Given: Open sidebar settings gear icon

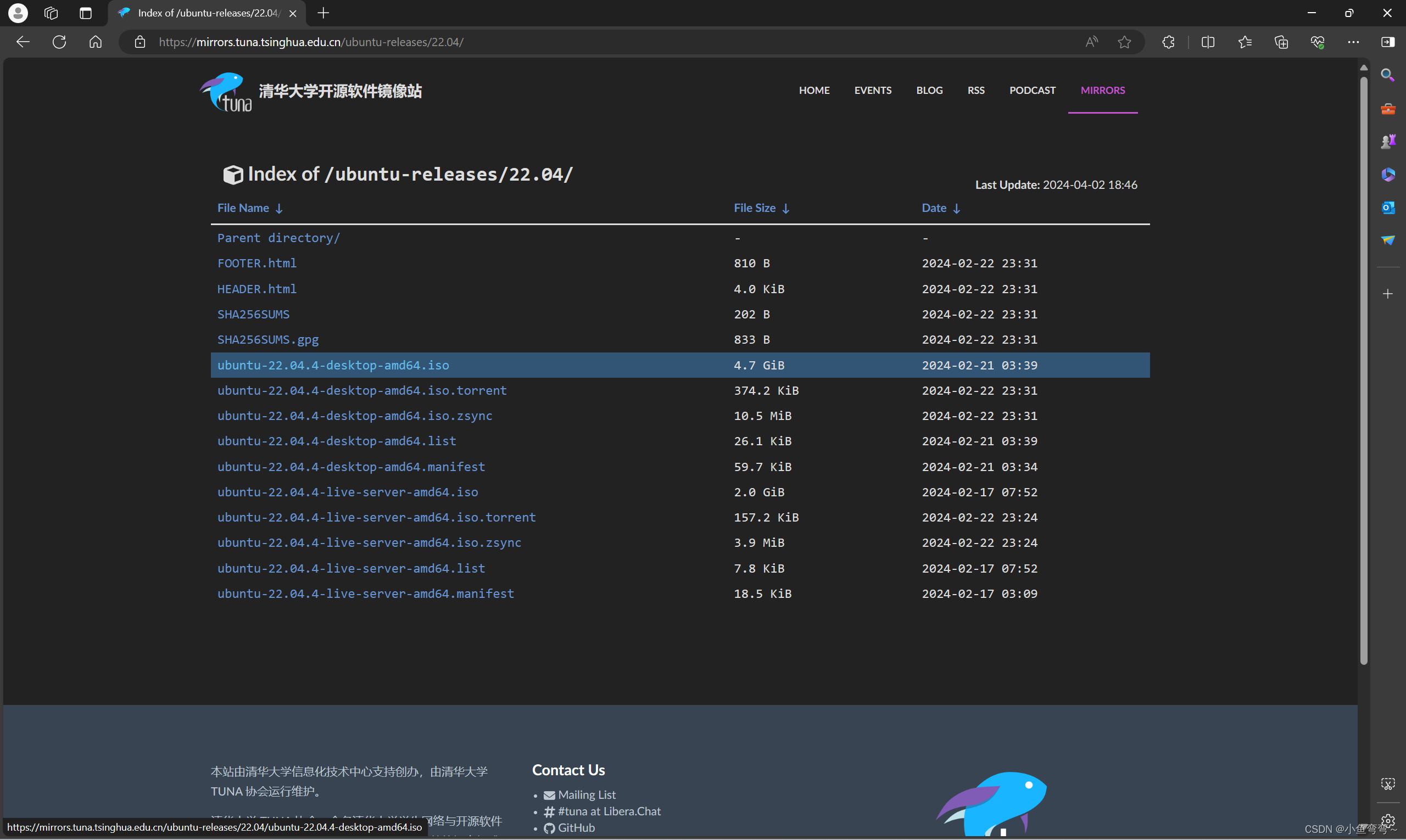Looking at the screenshot, I should click(1387, 820).
